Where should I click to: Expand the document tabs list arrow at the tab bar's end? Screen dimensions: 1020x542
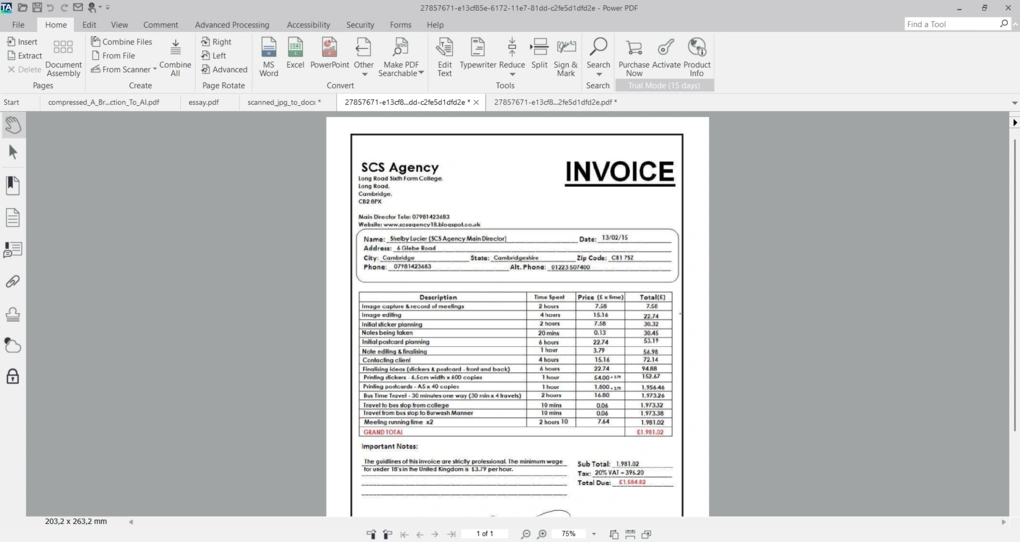1014,103
